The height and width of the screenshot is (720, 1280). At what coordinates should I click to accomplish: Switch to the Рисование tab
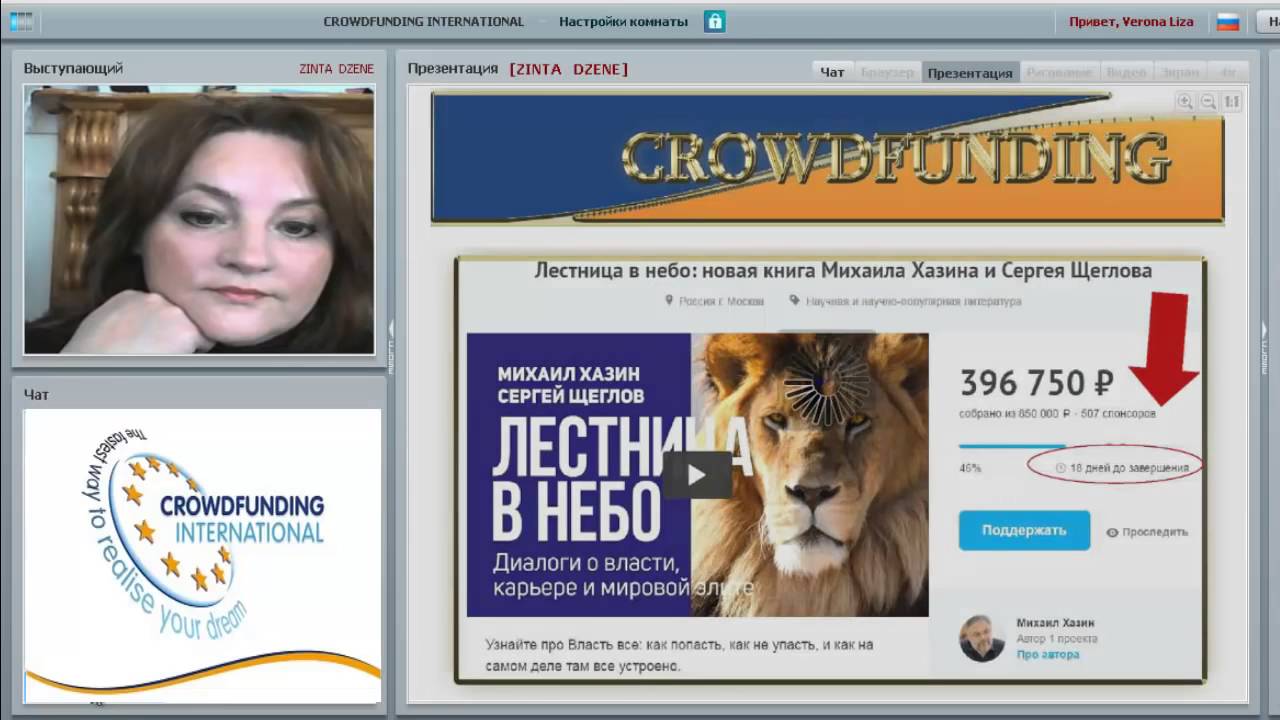coord(1059,72)
